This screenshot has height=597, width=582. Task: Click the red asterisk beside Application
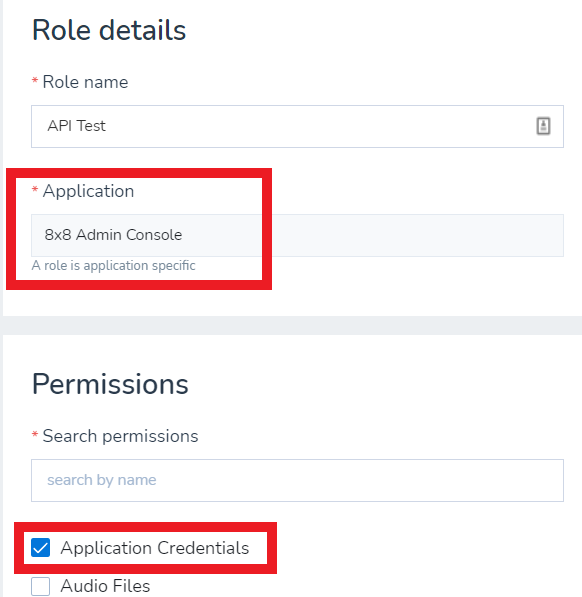click(x=35, y=189)
